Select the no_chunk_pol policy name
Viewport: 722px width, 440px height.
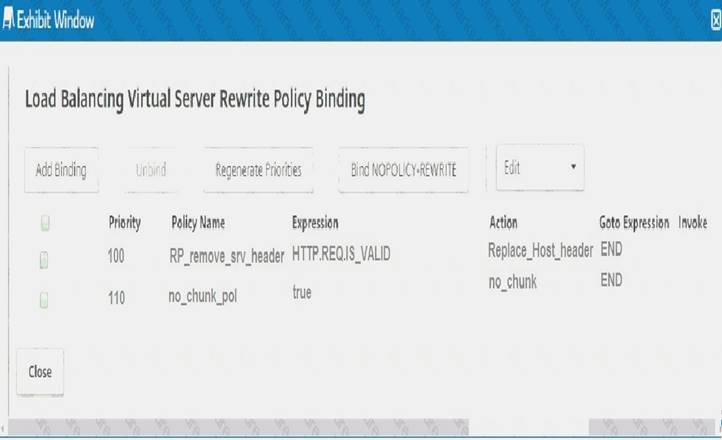point(202,296)
